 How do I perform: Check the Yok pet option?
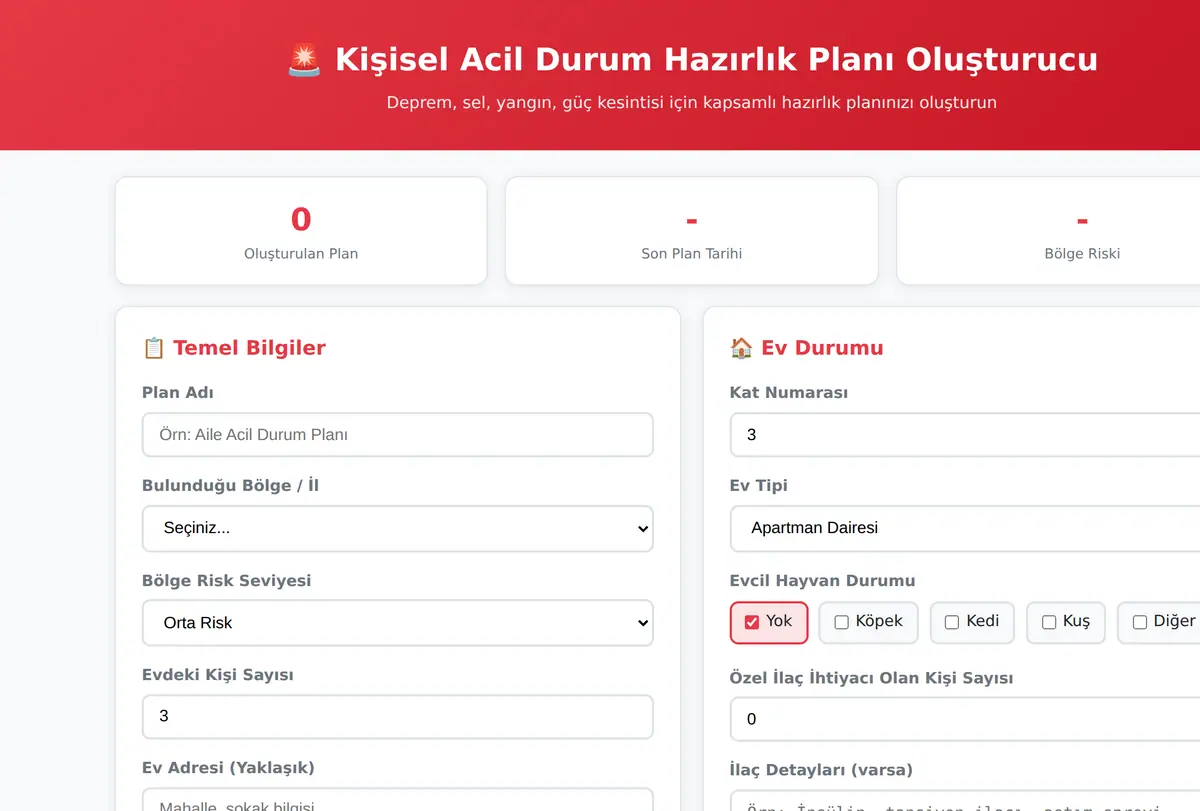pos(752,622)
